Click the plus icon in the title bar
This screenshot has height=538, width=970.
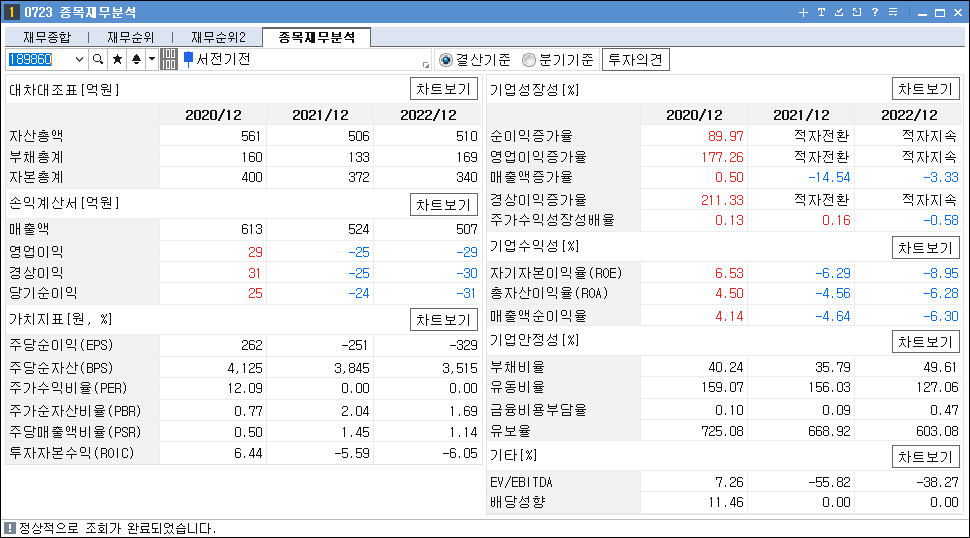click(x=803, y=12)
